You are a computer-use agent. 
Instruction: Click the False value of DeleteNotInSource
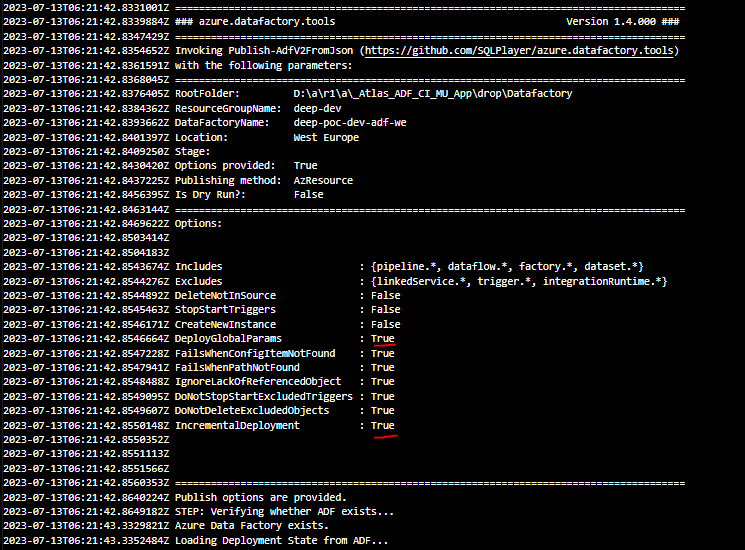385,295
